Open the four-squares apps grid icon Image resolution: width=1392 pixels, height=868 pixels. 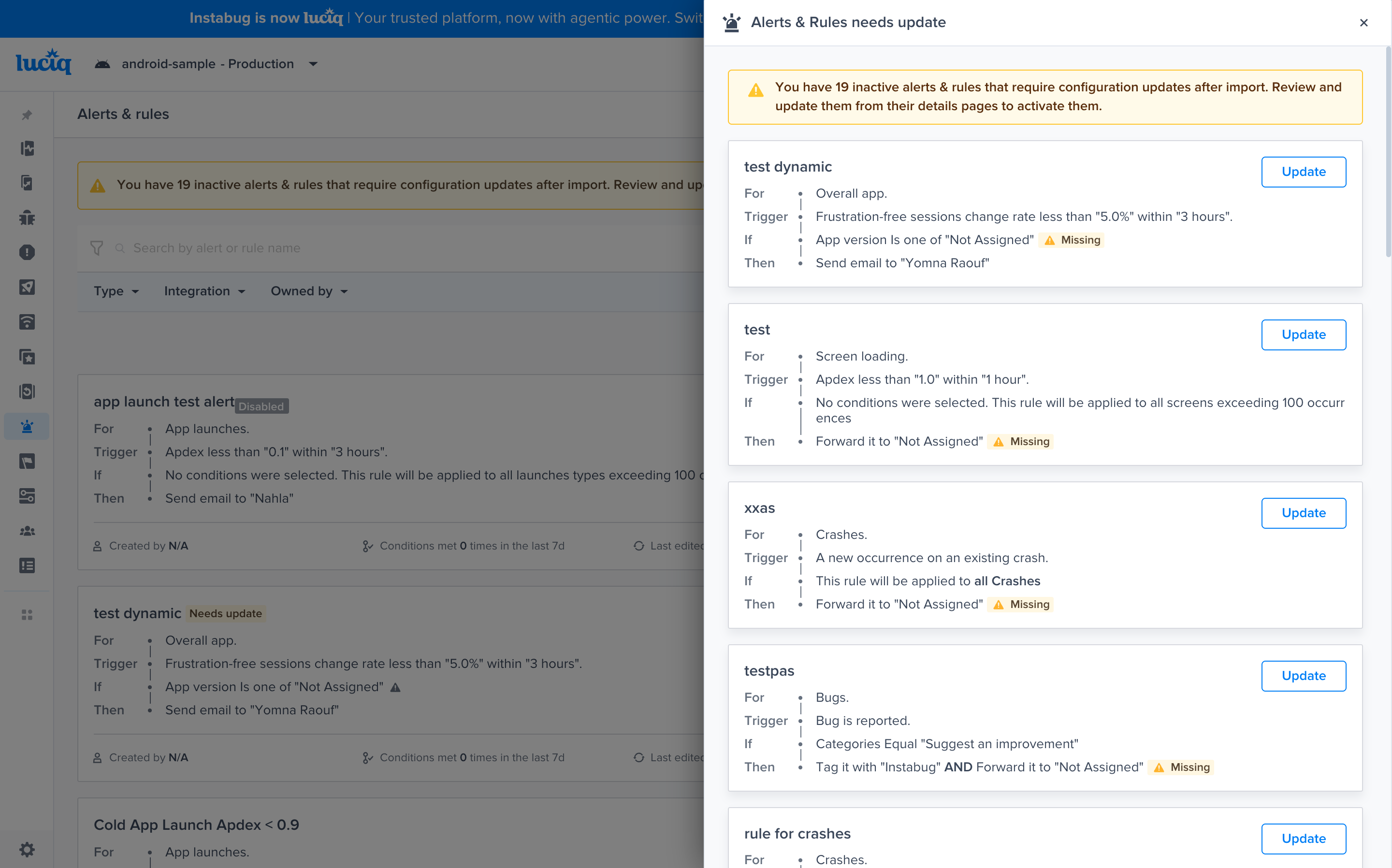click(x=27, y=615)
